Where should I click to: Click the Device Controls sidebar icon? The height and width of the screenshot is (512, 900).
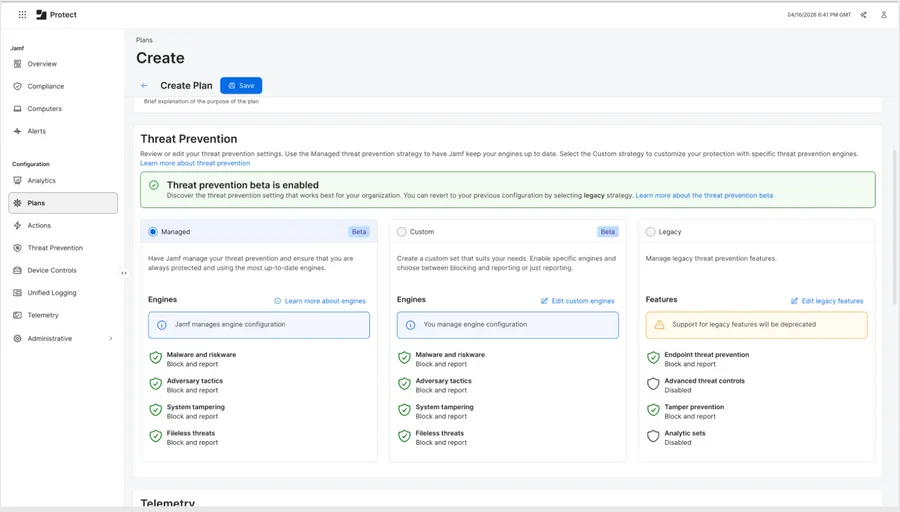[18, 270]
